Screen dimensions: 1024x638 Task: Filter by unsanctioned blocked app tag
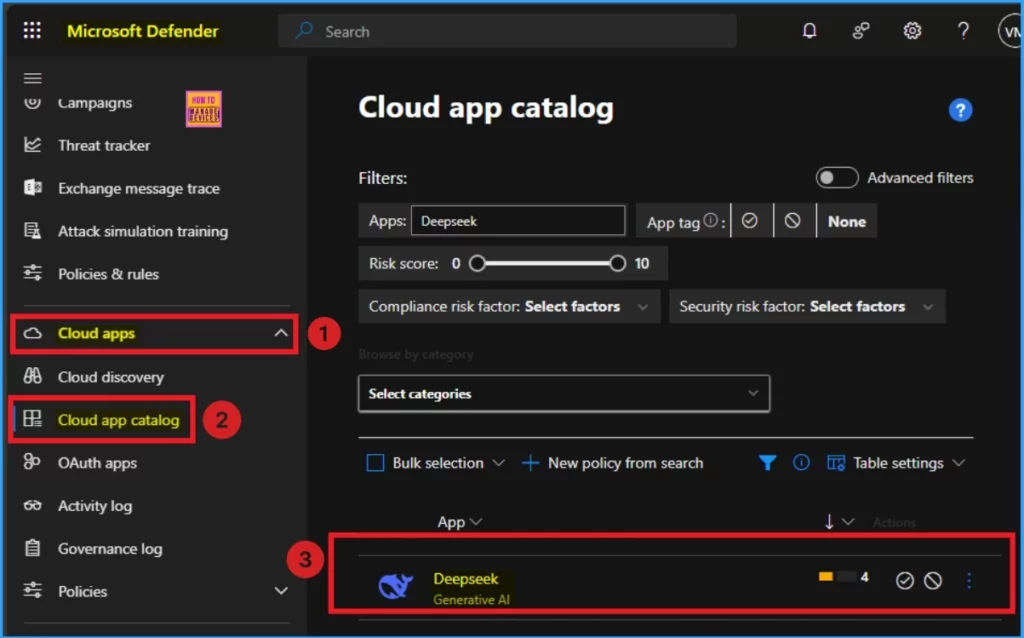tap(792, 221)
